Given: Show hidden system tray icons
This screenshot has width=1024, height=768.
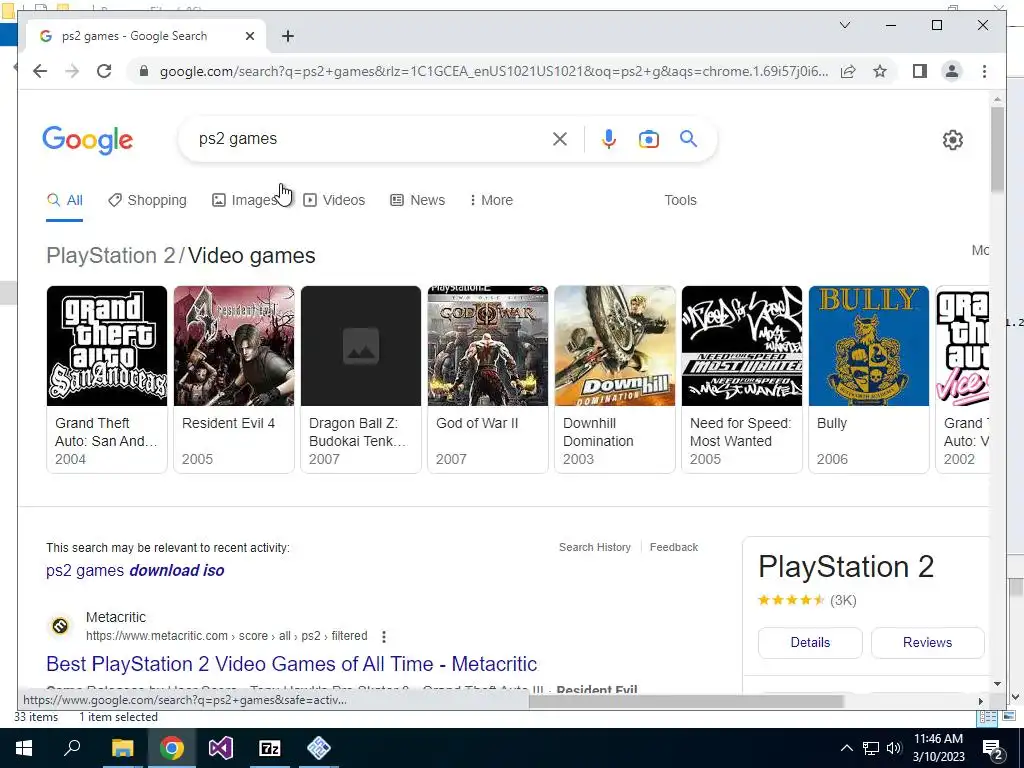Looking at the screenshot, I should pos(846,748).
